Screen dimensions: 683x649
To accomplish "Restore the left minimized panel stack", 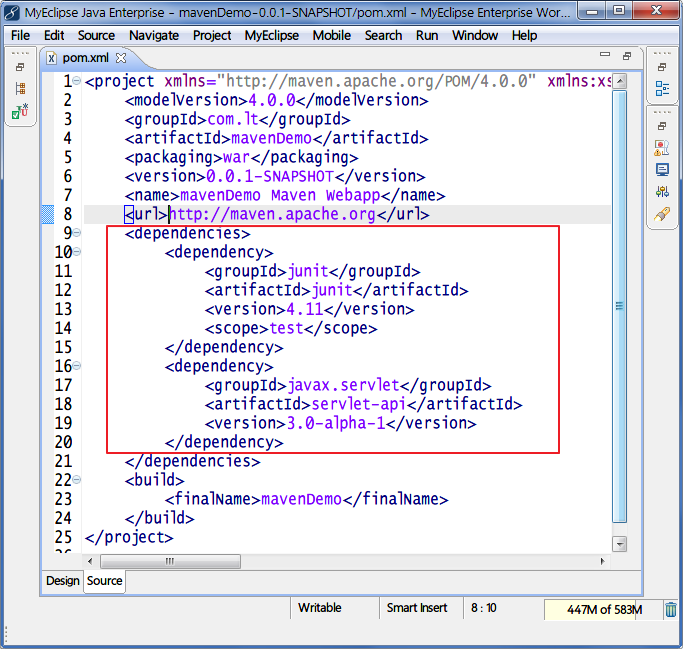I will [x=20, y=67].
